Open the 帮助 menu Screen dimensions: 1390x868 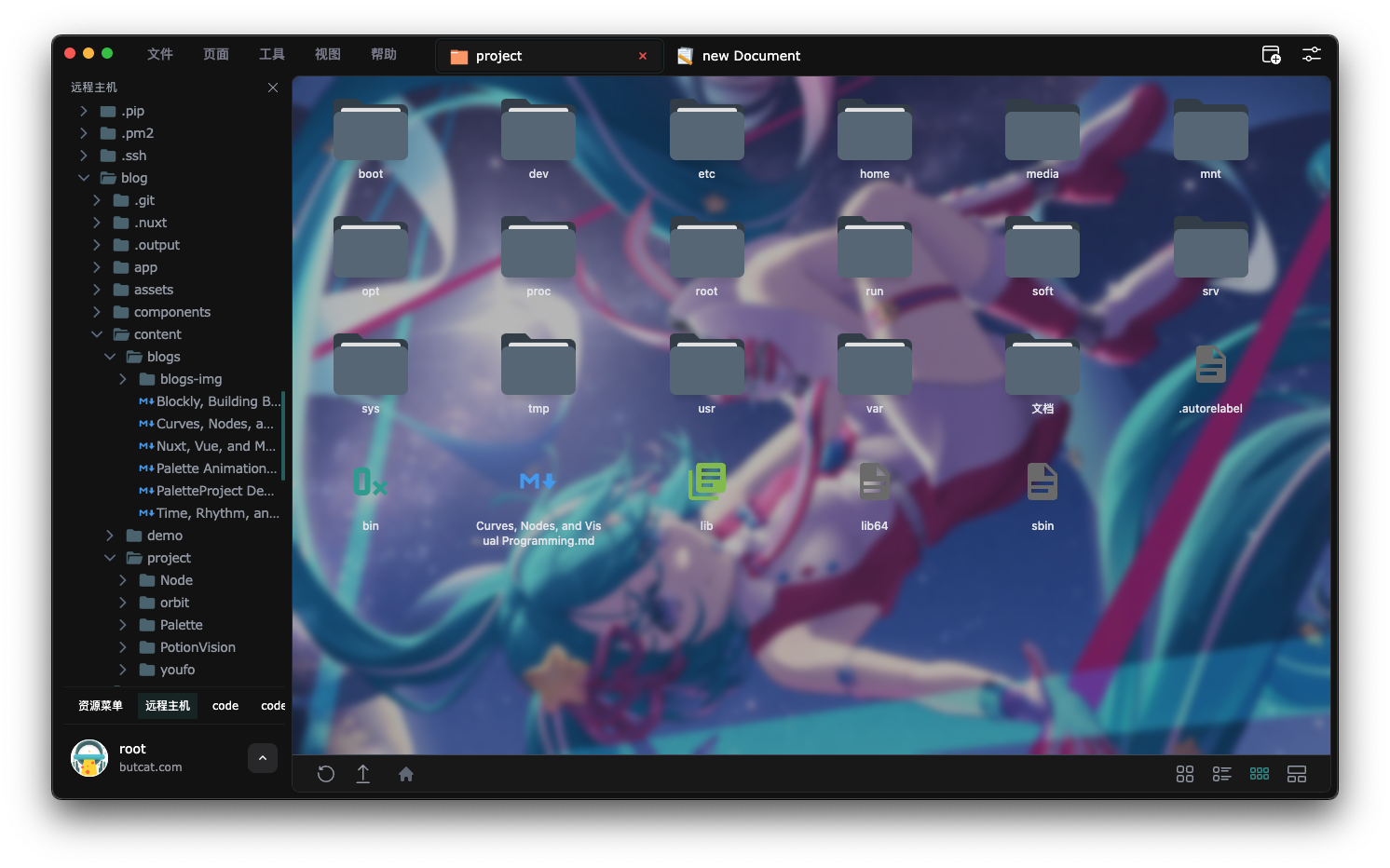[384, 55]
